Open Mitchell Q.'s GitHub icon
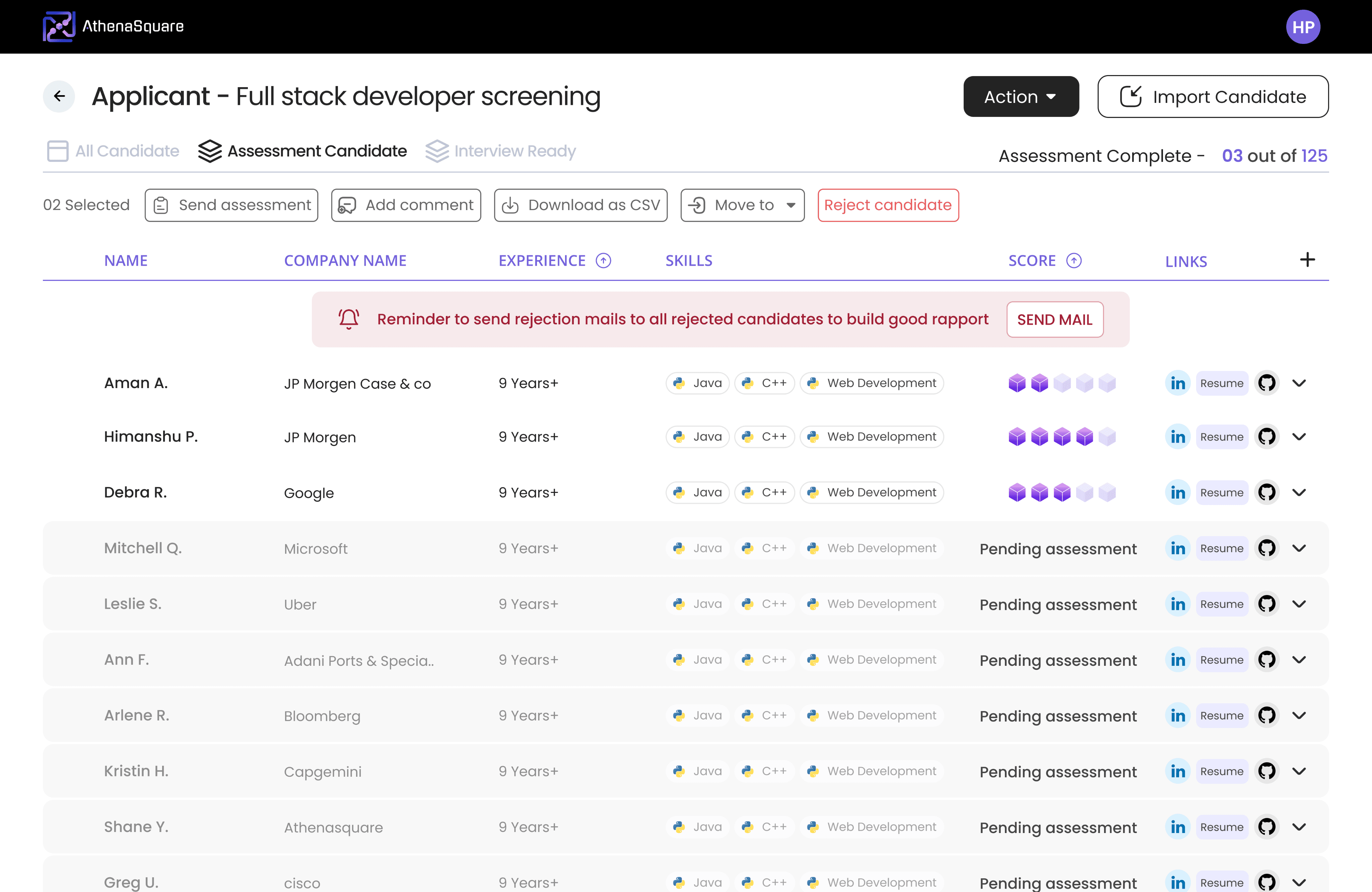The width and height of the screenshot is (1372, 892). (x=1266, y=548)
